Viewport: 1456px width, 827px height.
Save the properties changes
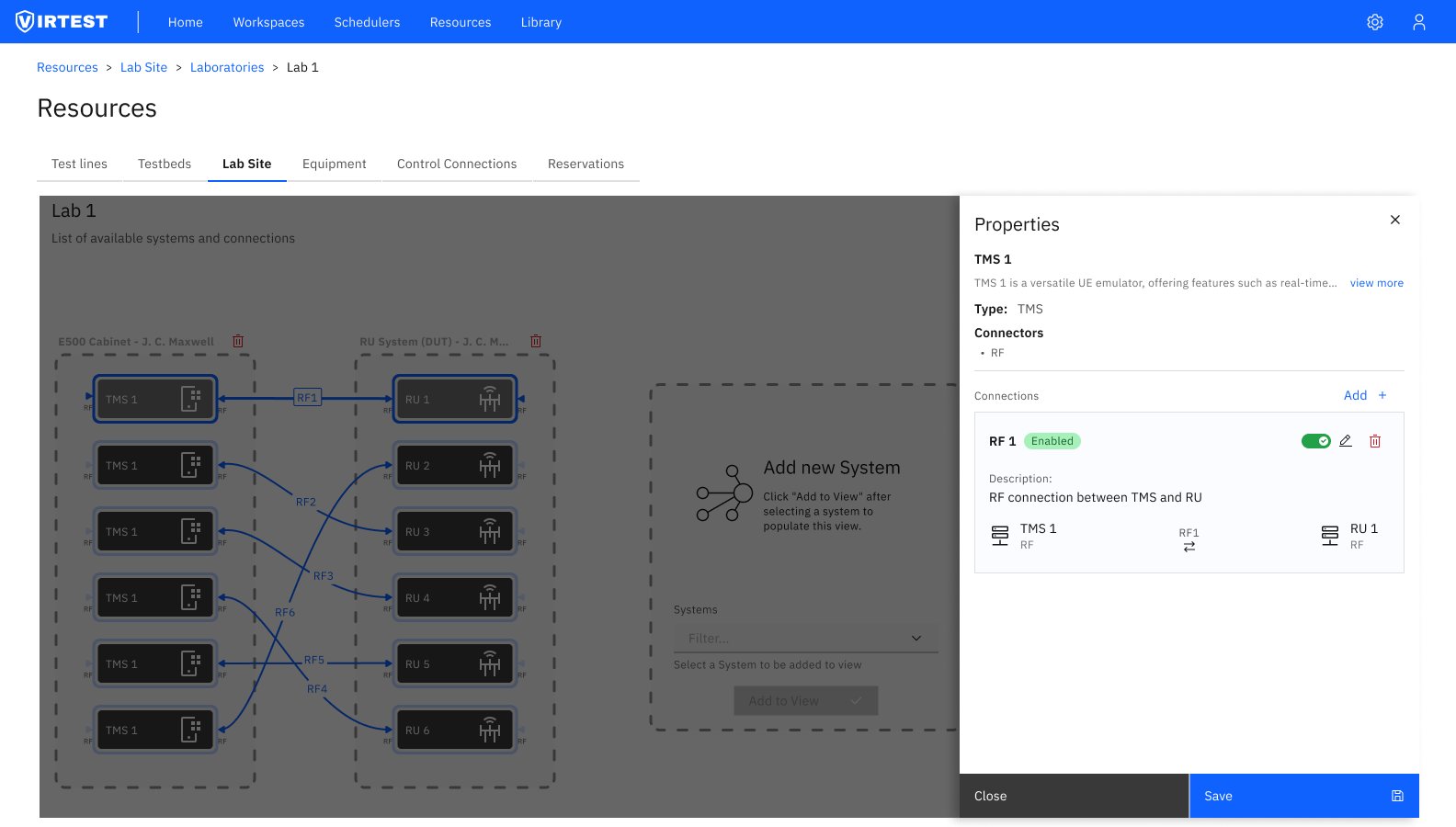click(1303, 796)
